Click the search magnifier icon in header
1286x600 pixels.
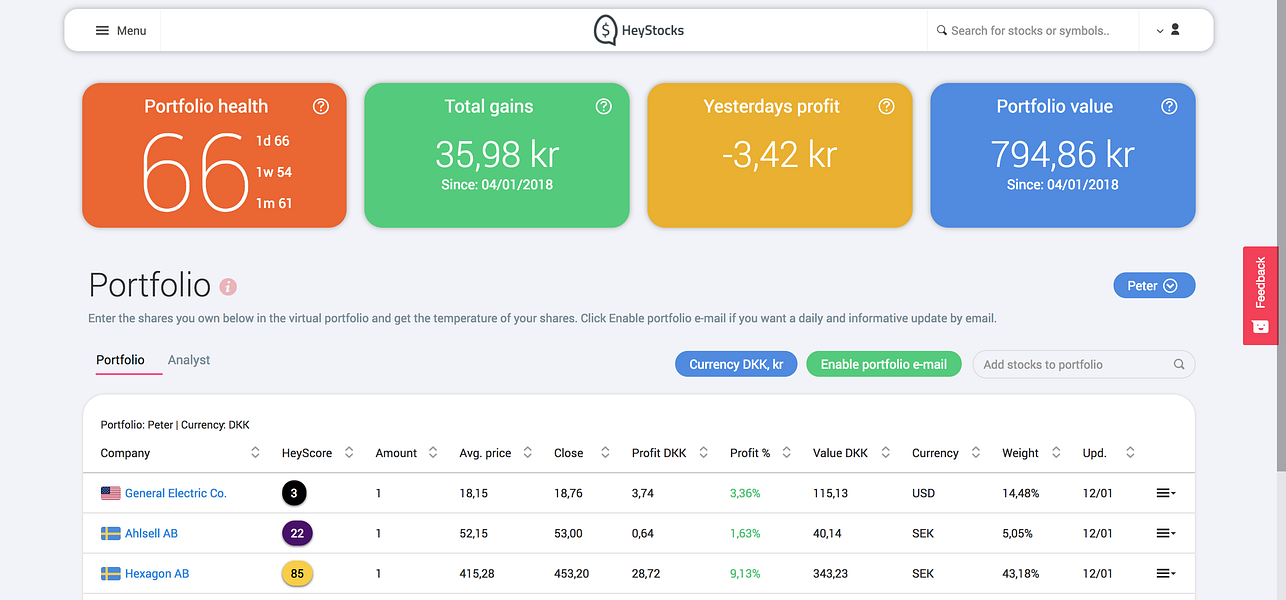tap(941, 31)
